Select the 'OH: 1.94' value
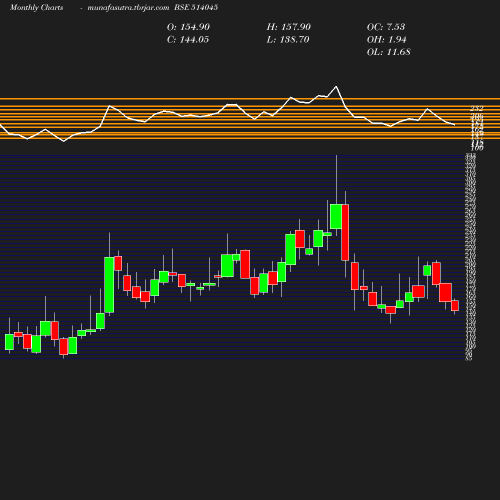 tap(387, 40)
